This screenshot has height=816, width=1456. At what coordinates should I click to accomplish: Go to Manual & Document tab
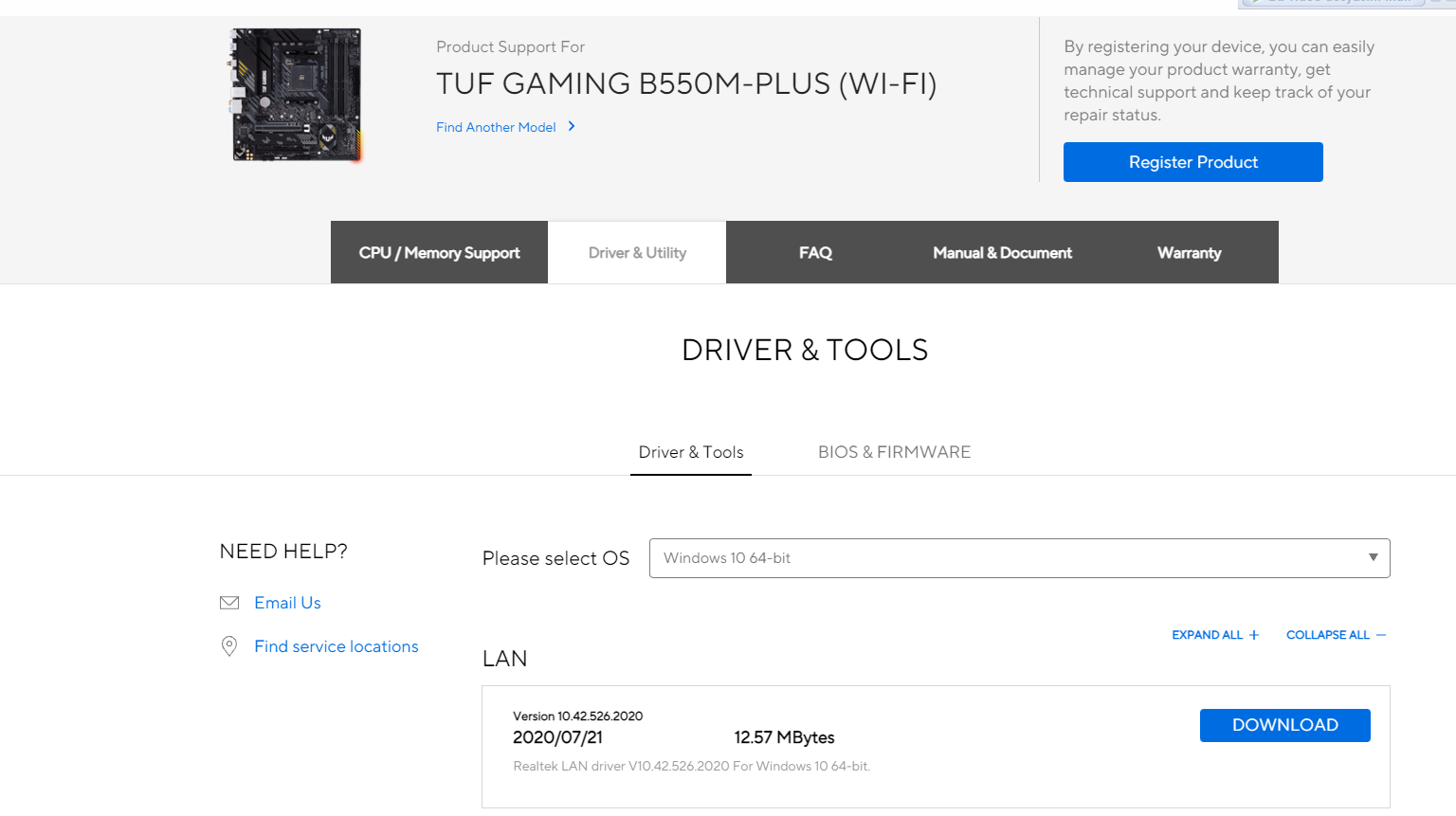[x=1002, y=253]
